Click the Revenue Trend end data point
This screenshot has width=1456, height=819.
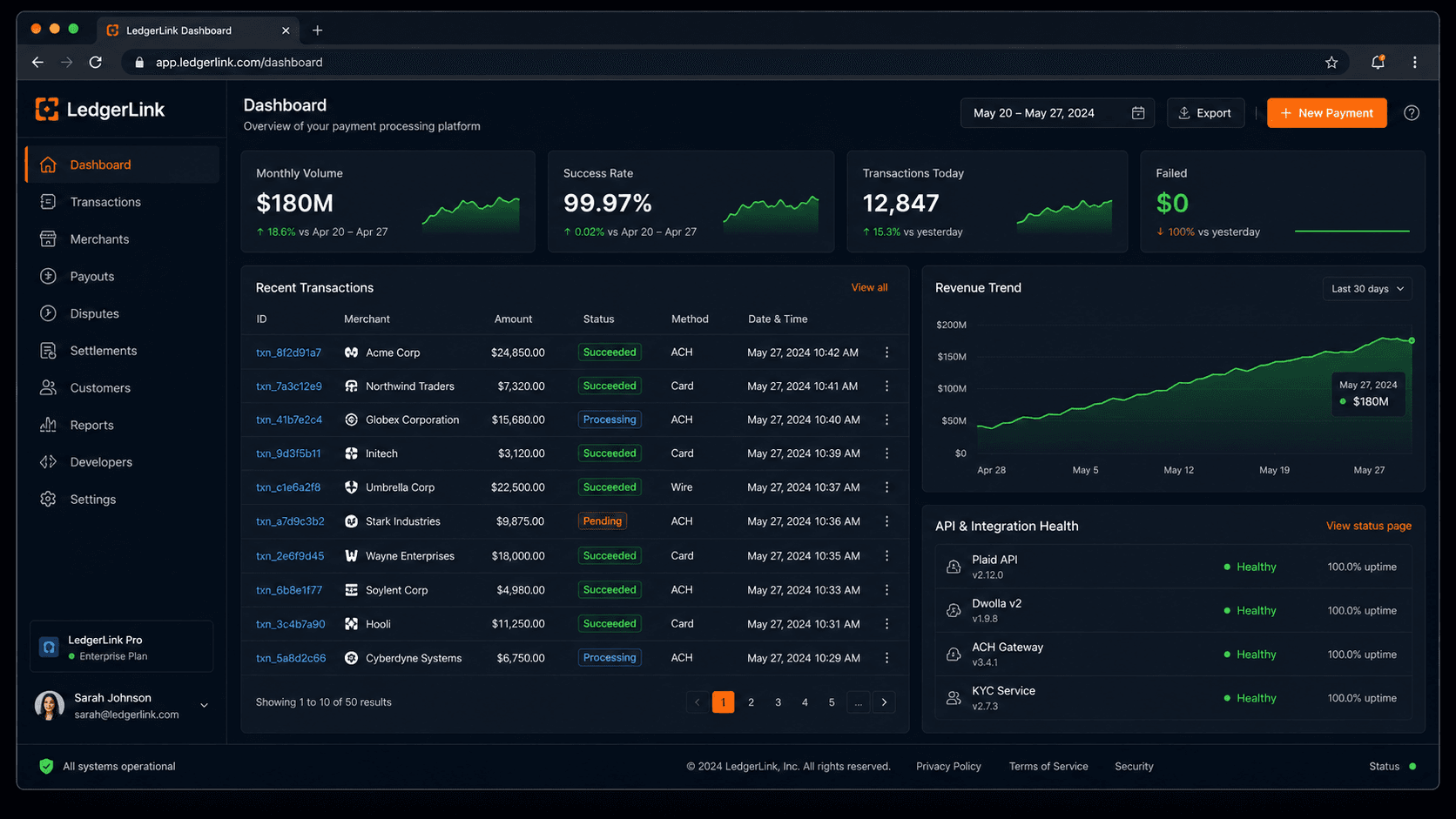click(x=1412, y=340)
